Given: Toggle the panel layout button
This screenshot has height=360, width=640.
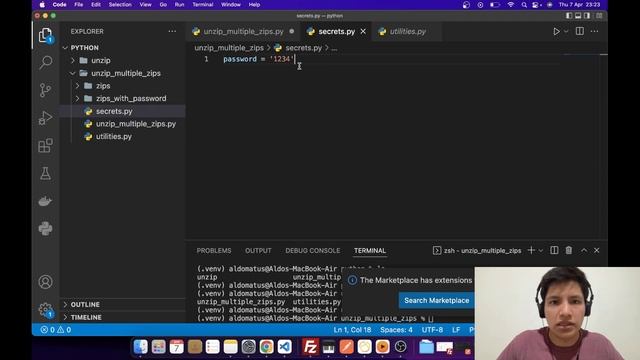Looking at the screenshot, I should coord(578,16).
